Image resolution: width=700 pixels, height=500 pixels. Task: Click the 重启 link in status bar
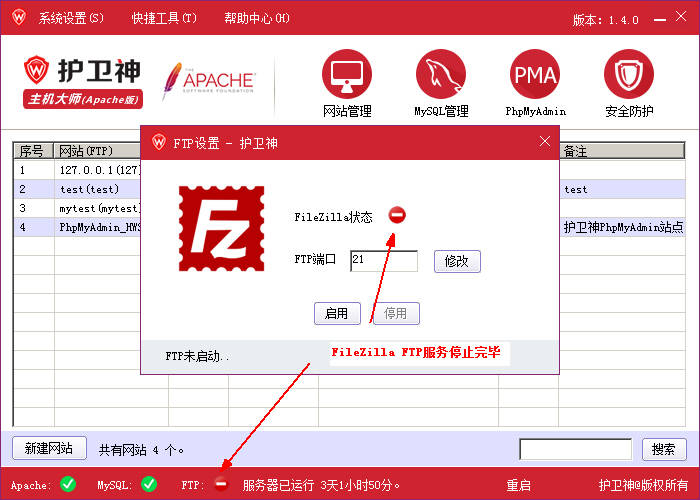point(518,485)
